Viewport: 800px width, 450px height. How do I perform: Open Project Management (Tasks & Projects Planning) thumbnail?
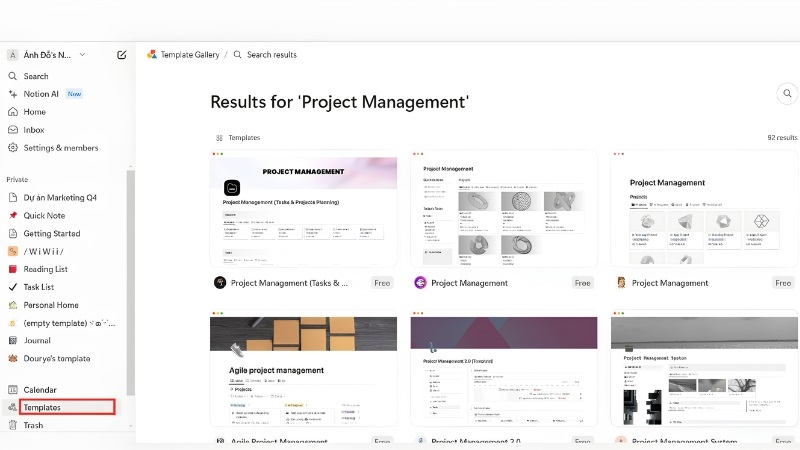303,209
